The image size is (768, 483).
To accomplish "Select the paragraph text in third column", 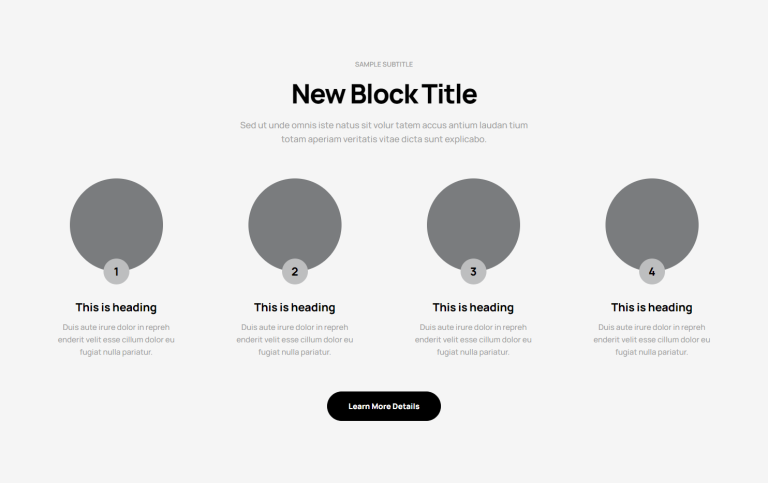I will pyautogui.click(x=473, y=339).
